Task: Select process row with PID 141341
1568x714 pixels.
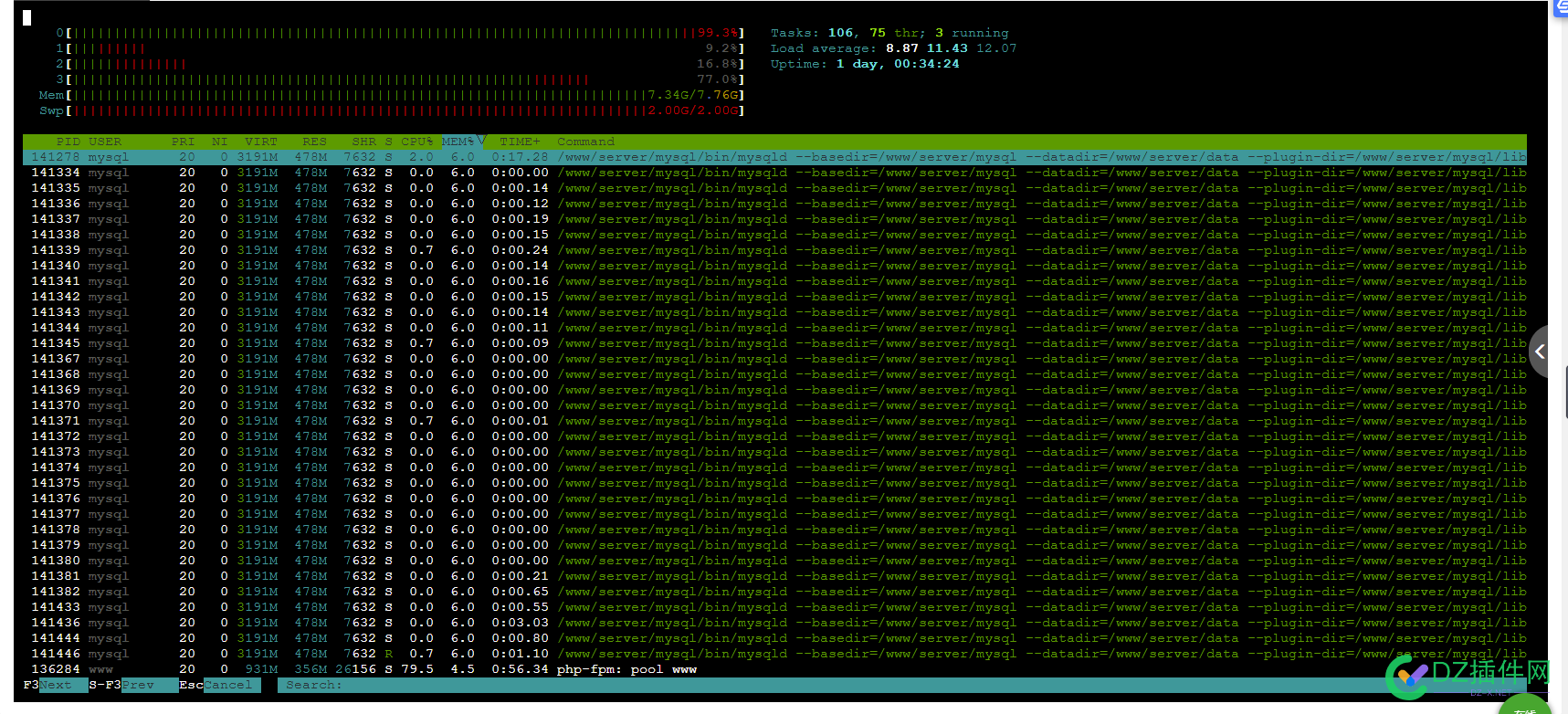Action: [774, 281]
